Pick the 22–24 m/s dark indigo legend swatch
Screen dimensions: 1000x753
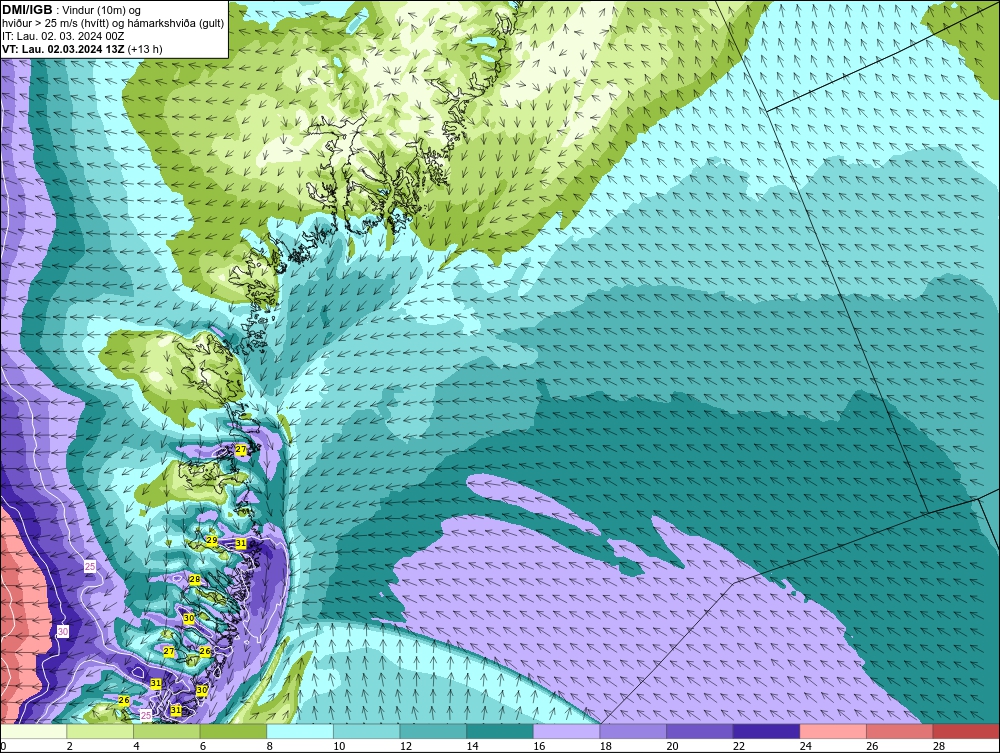point(766,731)
